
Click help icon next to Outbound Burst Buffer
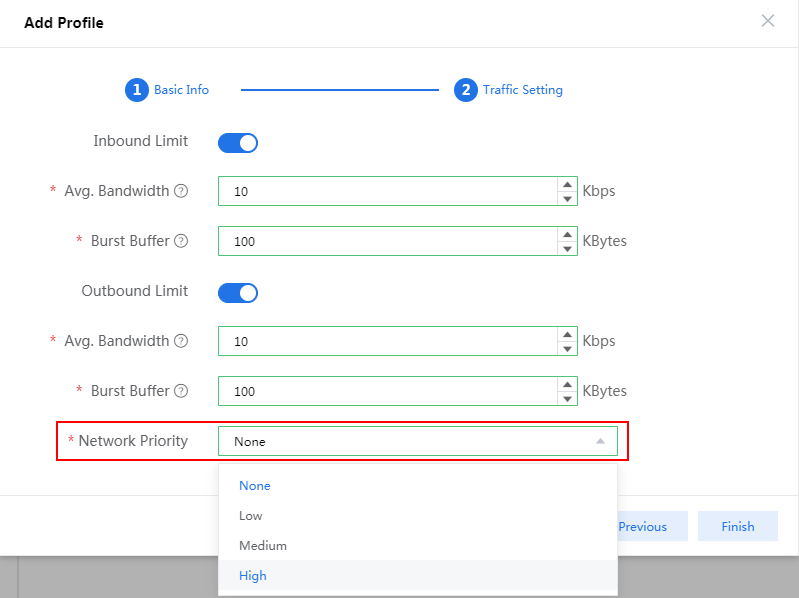pos(181,391)
